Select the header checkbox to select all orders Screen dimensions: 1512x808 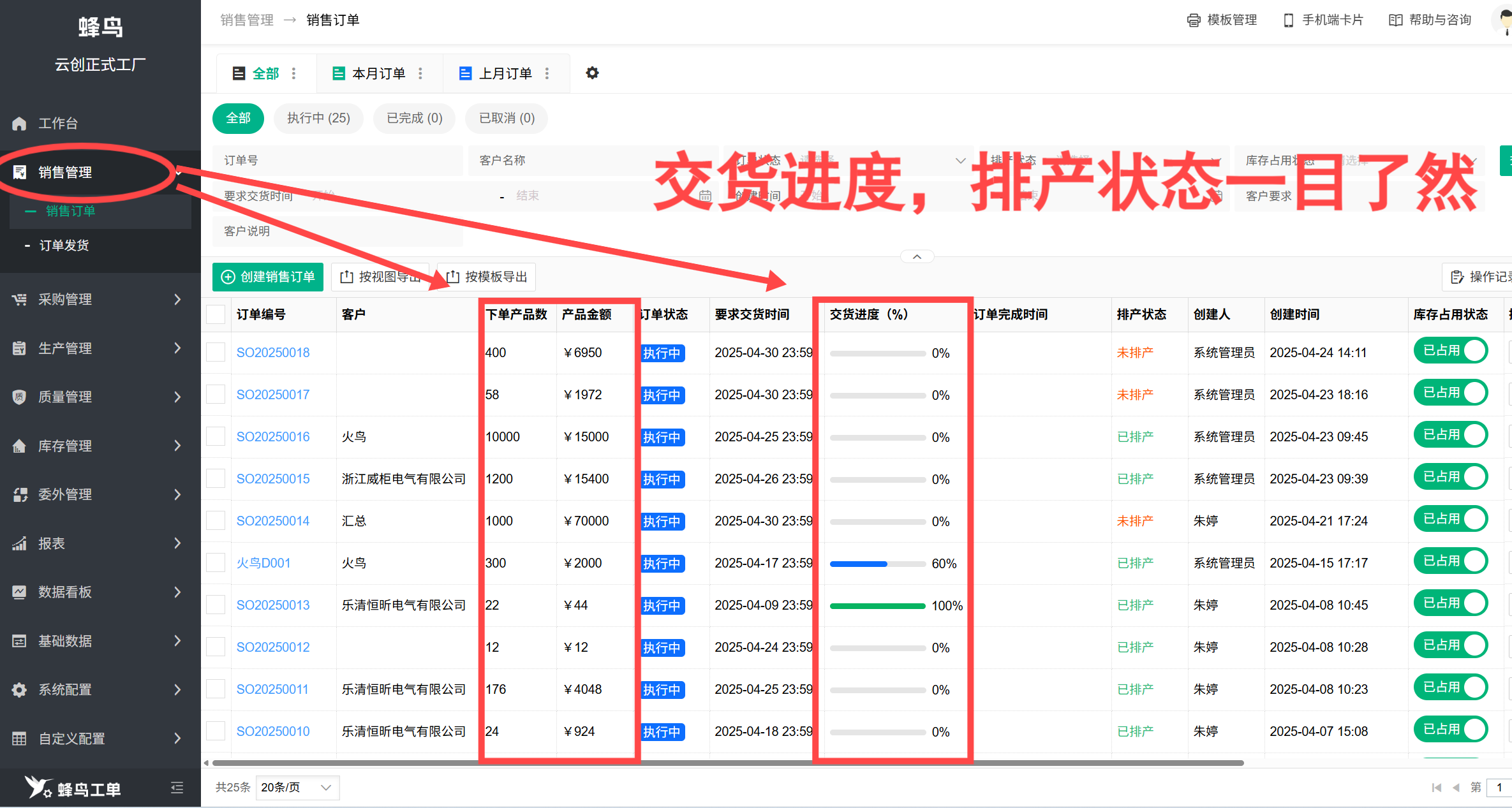[216, 313]
